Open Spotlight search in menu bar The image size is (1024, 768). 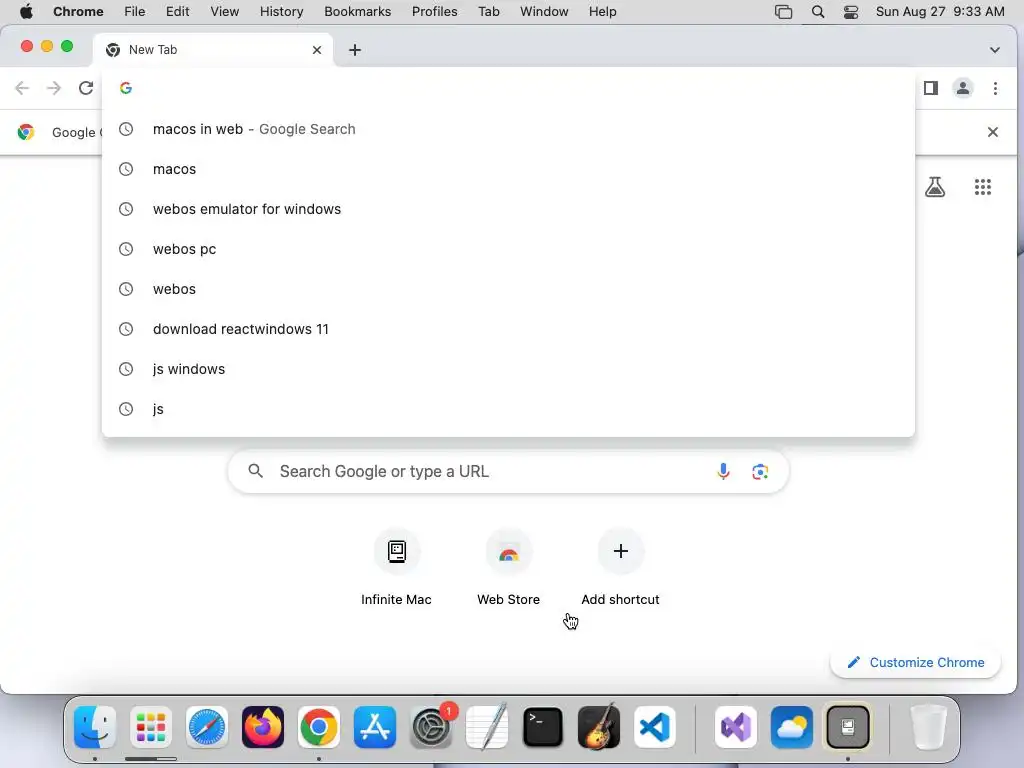tap(818, 12)
